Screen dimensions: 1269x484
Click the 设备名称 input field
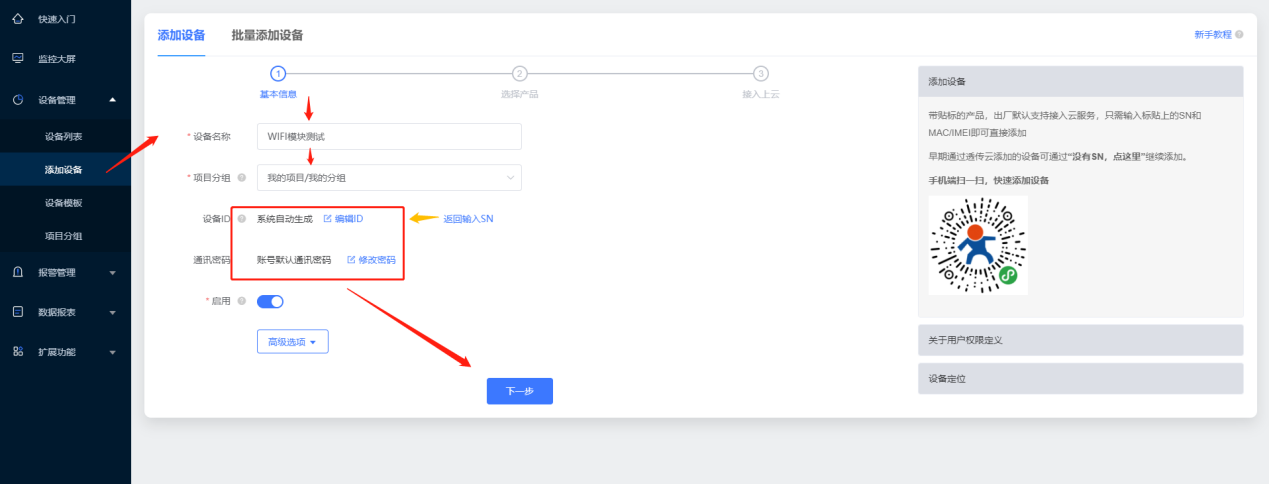pos(389,136)
